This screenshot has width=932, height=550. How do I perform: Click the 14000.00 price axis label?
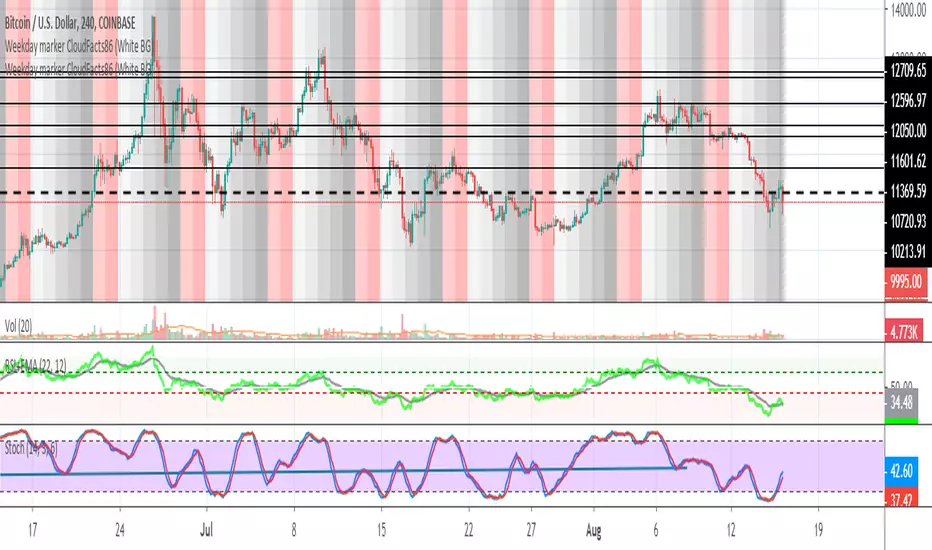(908, 10)
